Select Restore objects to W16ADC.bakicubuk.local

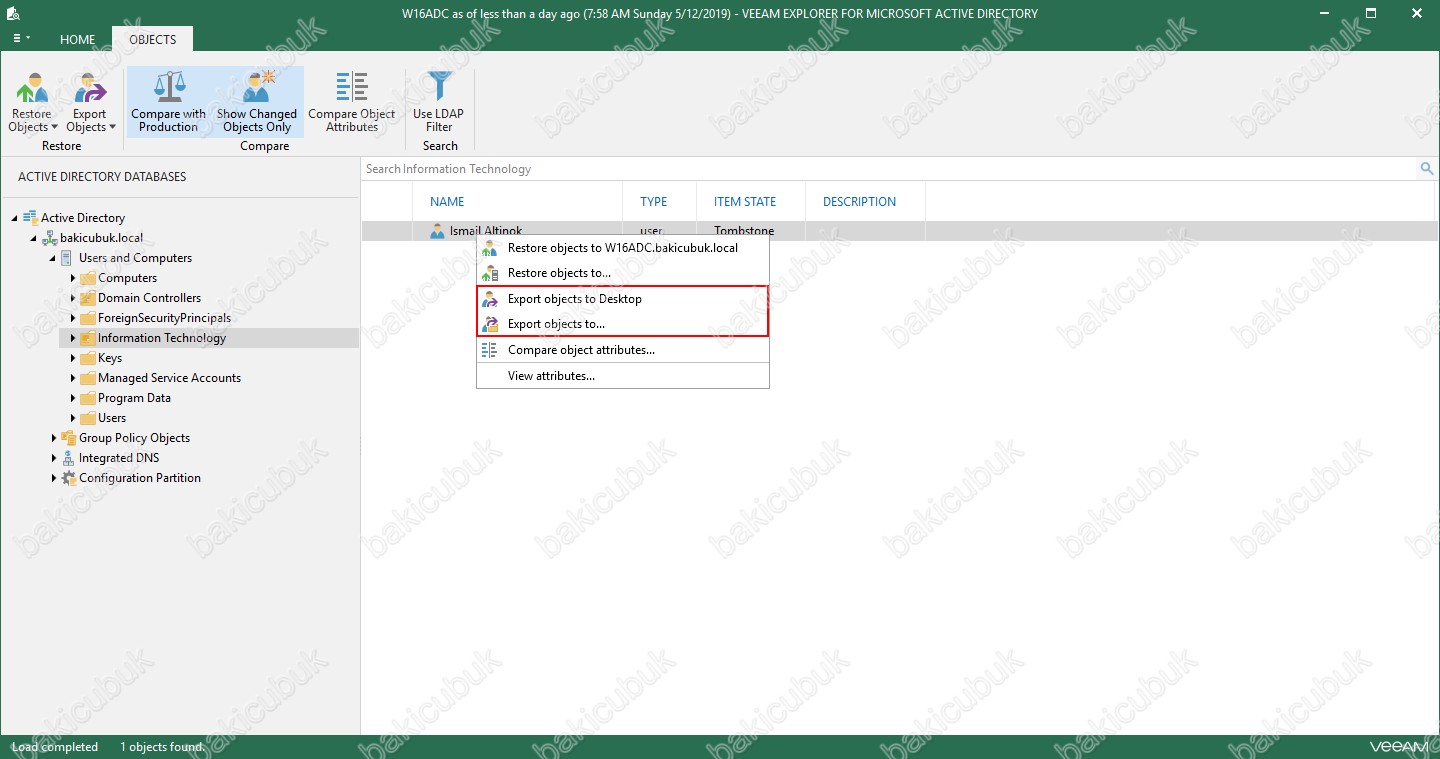pos(623,248)
